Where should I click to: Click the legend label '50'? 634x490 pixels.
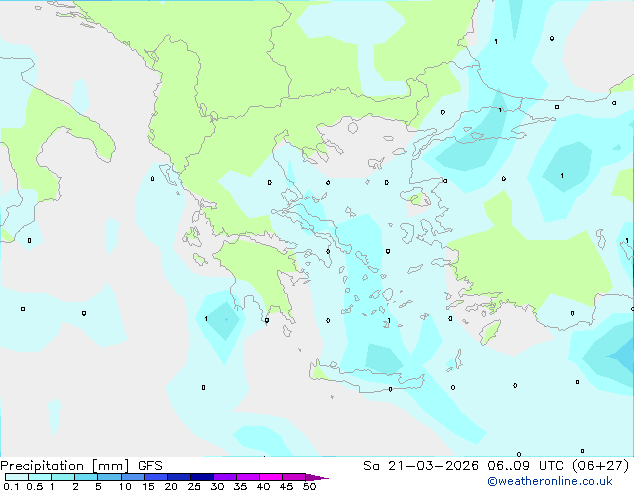[310, 486]
